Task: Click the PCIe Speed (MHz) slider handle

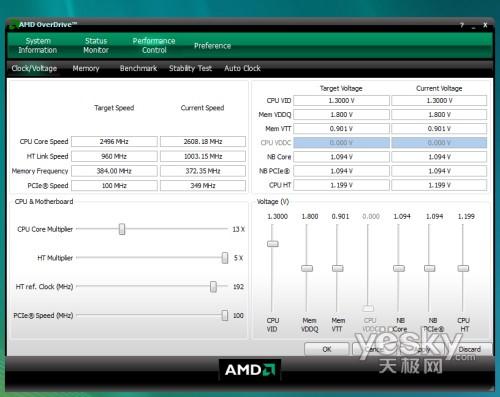Action: point(225,315)
